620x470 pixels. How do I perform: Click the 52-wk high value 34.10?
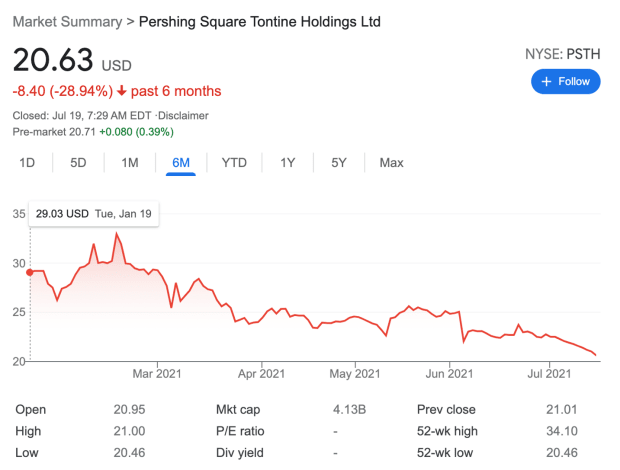562,431
